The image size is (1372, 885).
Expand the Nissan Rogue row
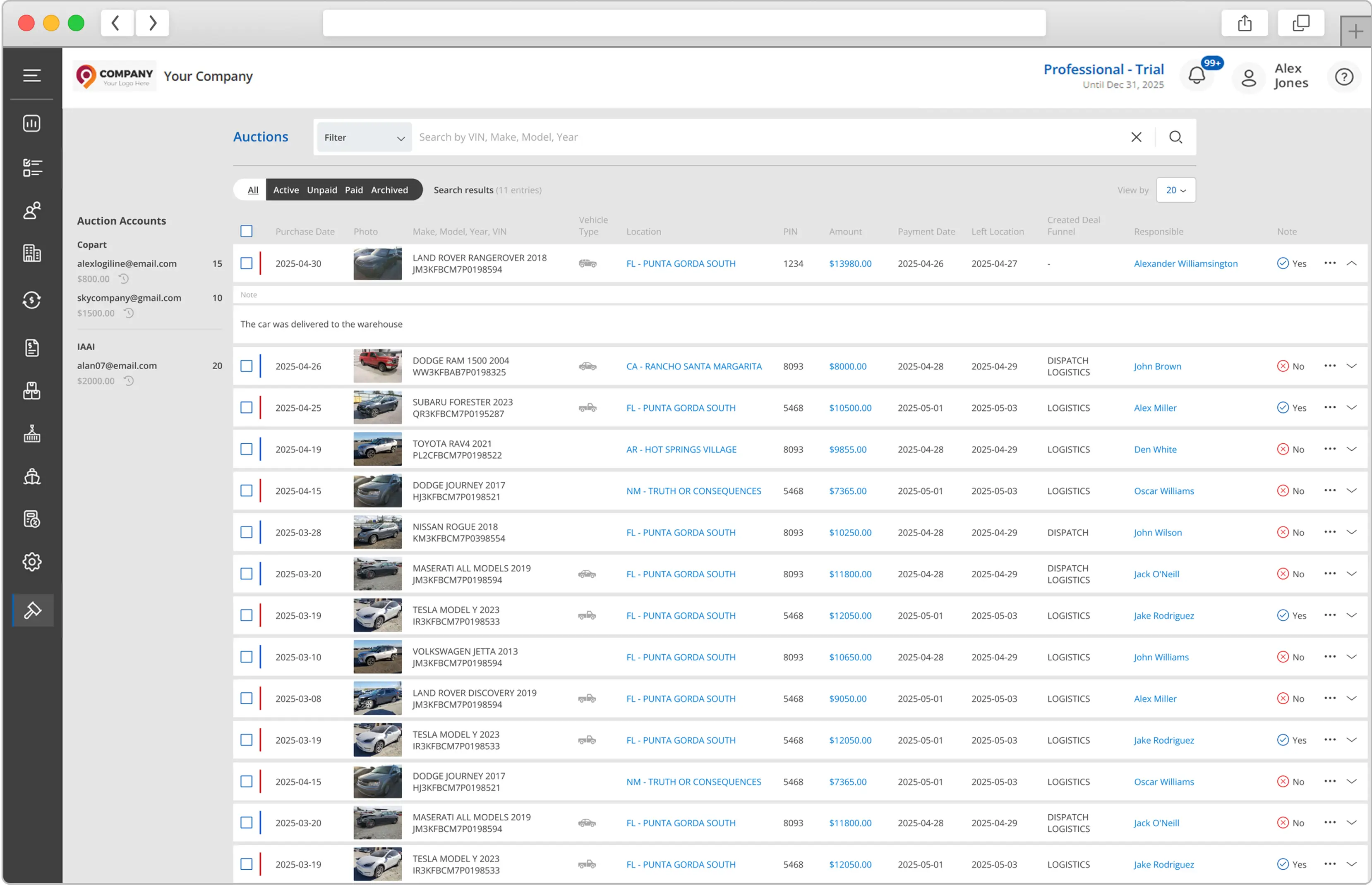(1351, 532)
